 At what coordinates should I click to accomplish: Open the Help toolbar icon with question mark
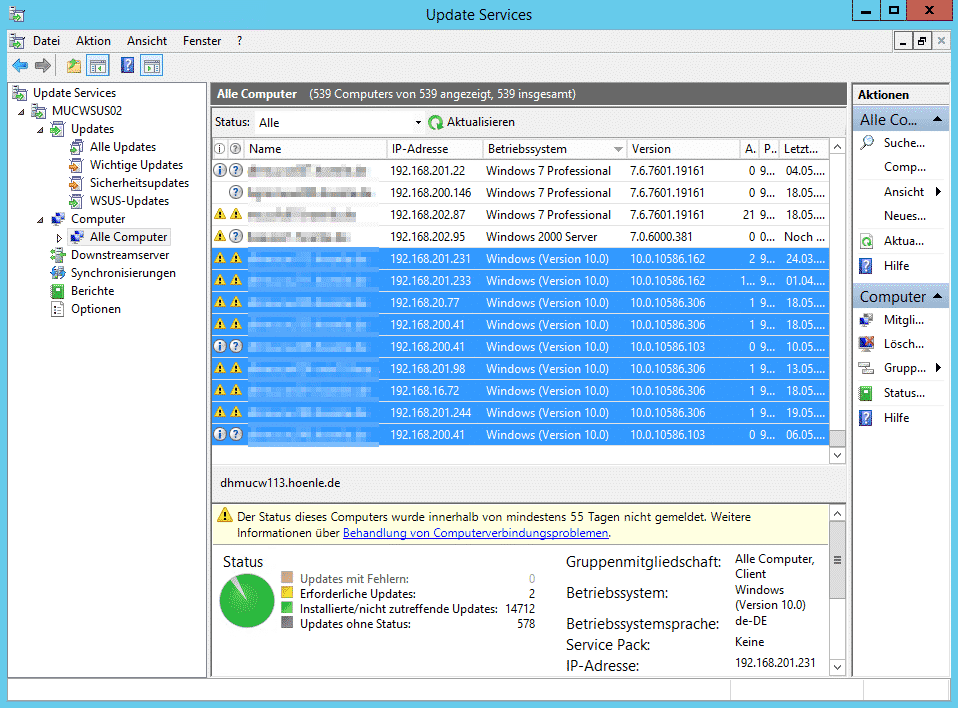(127, 65)
